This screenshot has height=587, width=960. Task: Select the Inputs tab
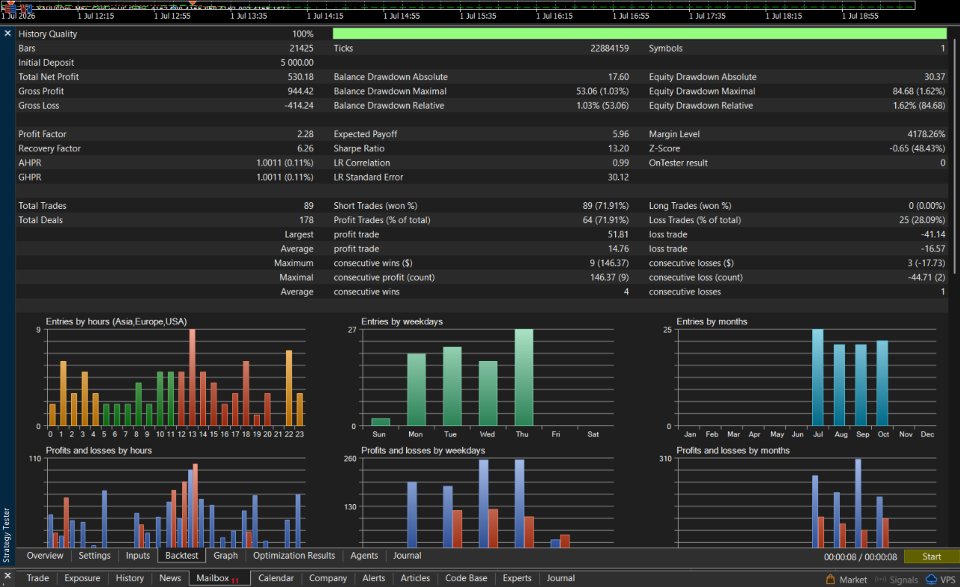138,556
